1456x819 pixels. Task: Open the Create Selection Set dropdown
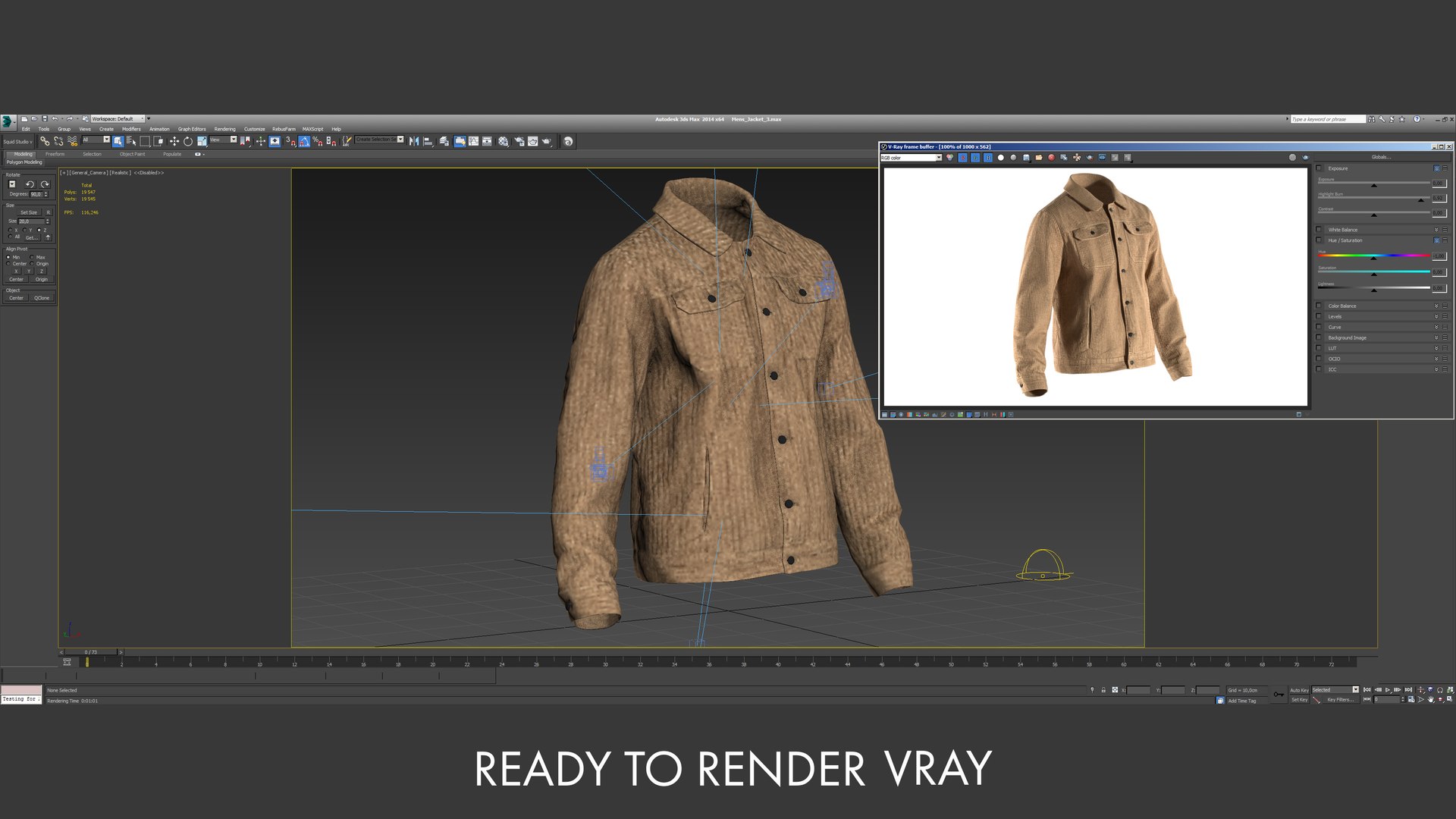pyautogui.click(x=379, y=140)
